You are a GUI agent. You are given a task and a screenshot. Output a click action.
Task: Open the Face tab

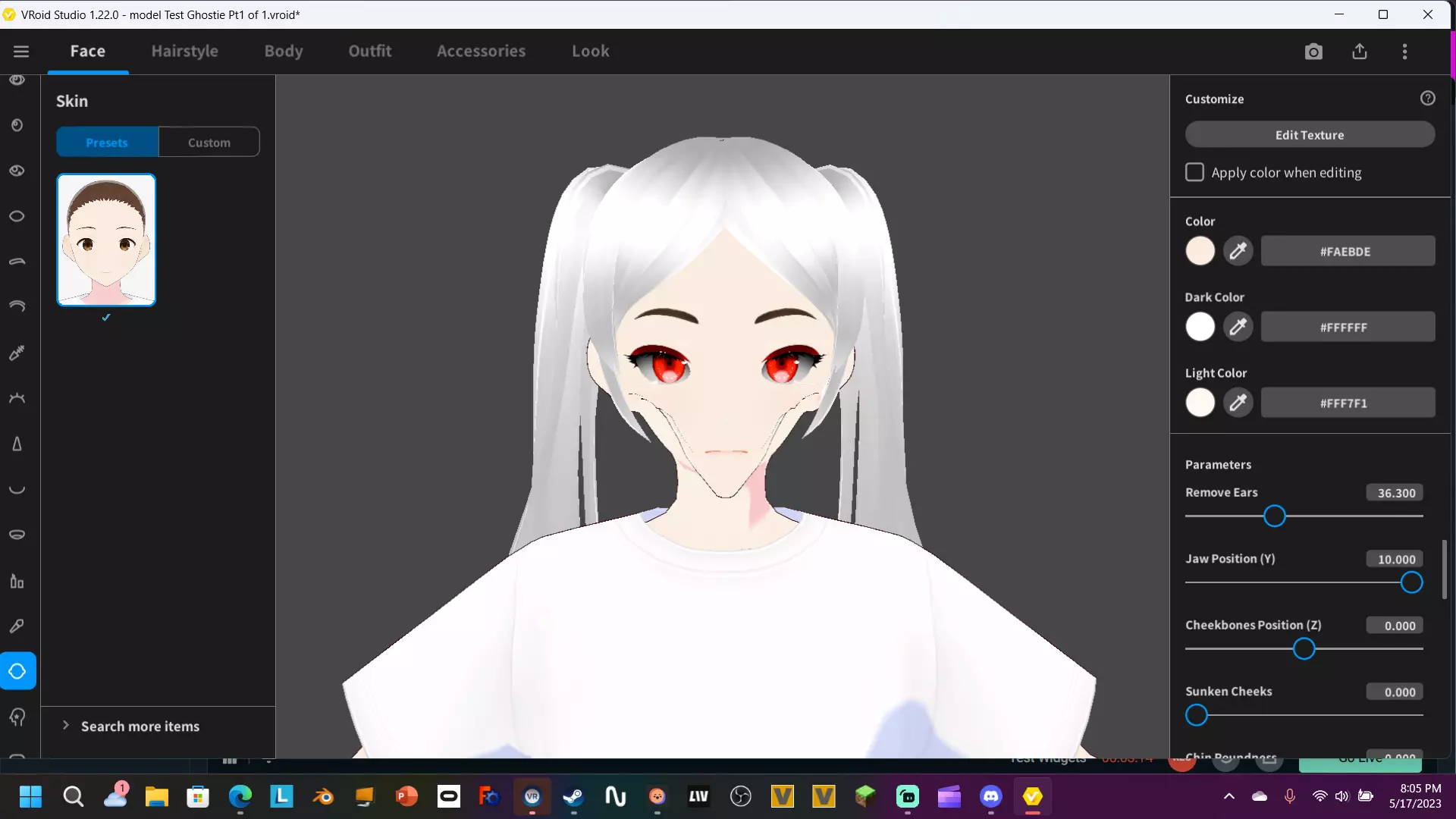point(88,51)
